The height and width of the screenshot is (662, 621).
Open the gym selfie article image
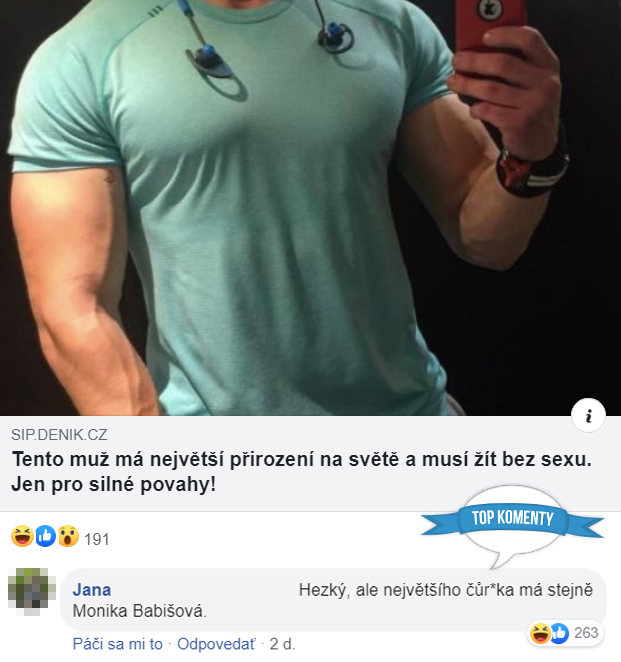tap(310, 208)
